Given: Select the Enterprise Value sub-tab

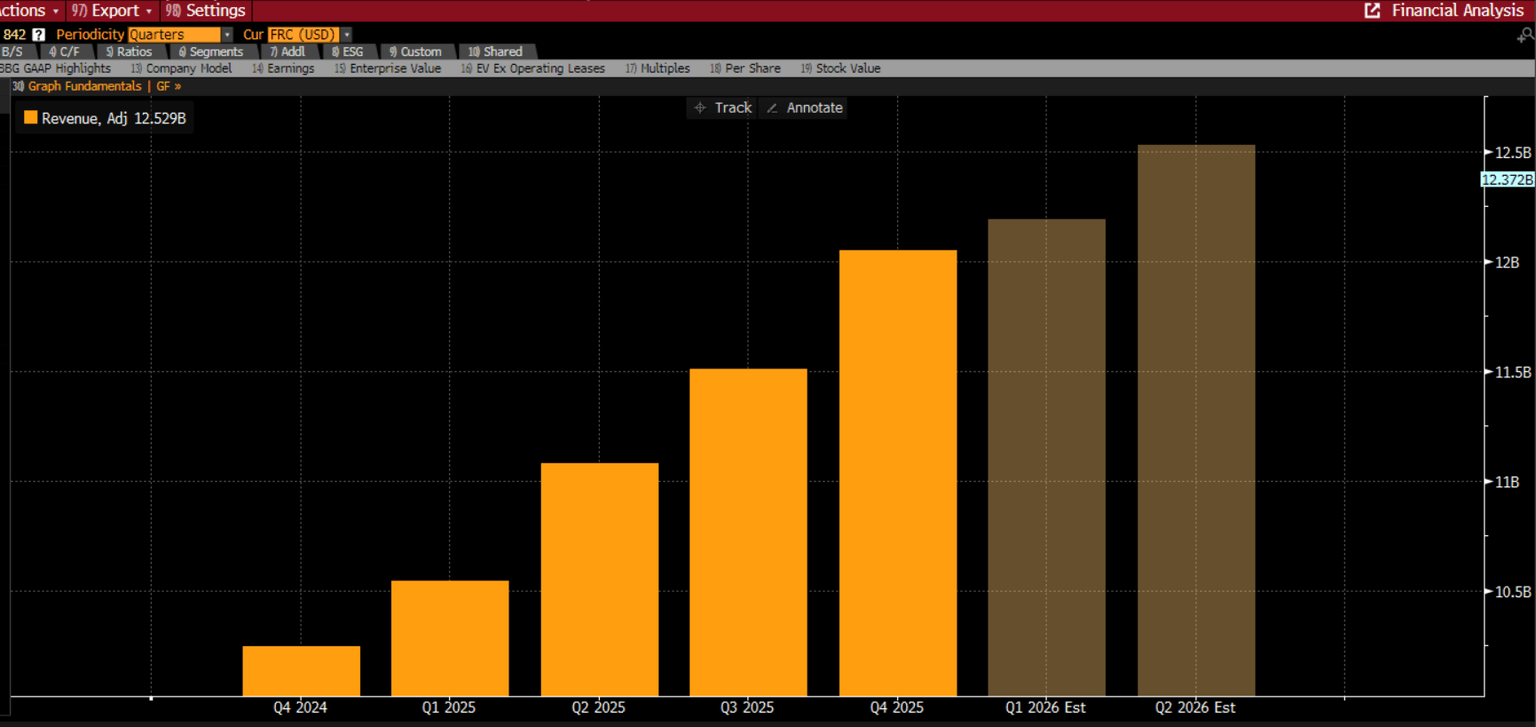Looking at the screenshot, I should [388, 69].
